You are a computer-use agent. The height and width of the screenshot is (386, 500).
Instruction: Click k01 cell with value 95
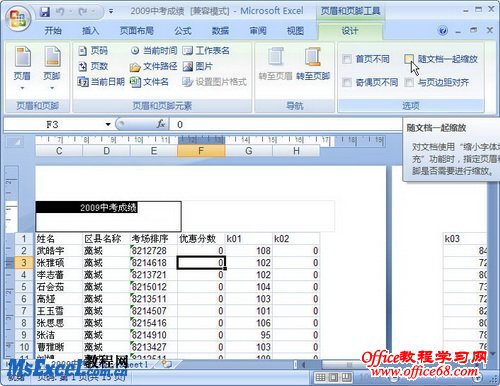click(x=249, y=335)
